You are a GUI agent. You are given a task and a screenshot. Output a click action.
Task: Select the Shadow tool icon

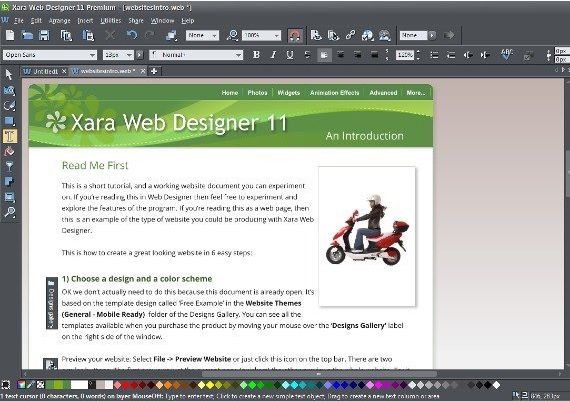pos(9,182)
